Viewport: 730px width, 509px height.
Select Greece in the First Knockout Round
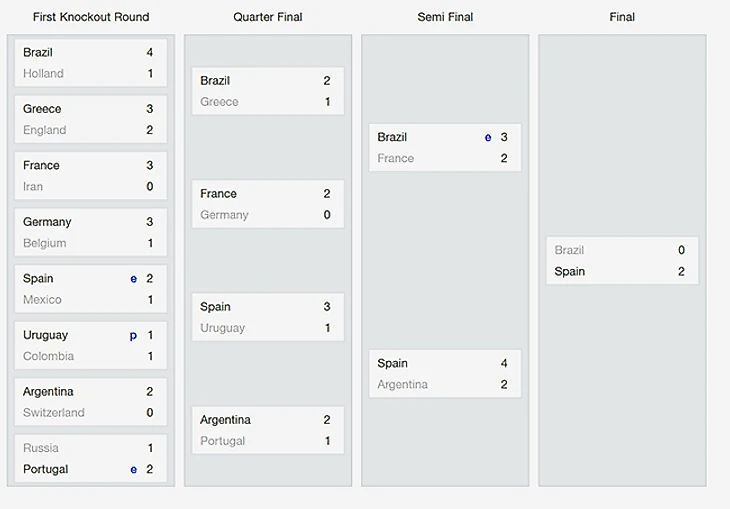[42, 109]
